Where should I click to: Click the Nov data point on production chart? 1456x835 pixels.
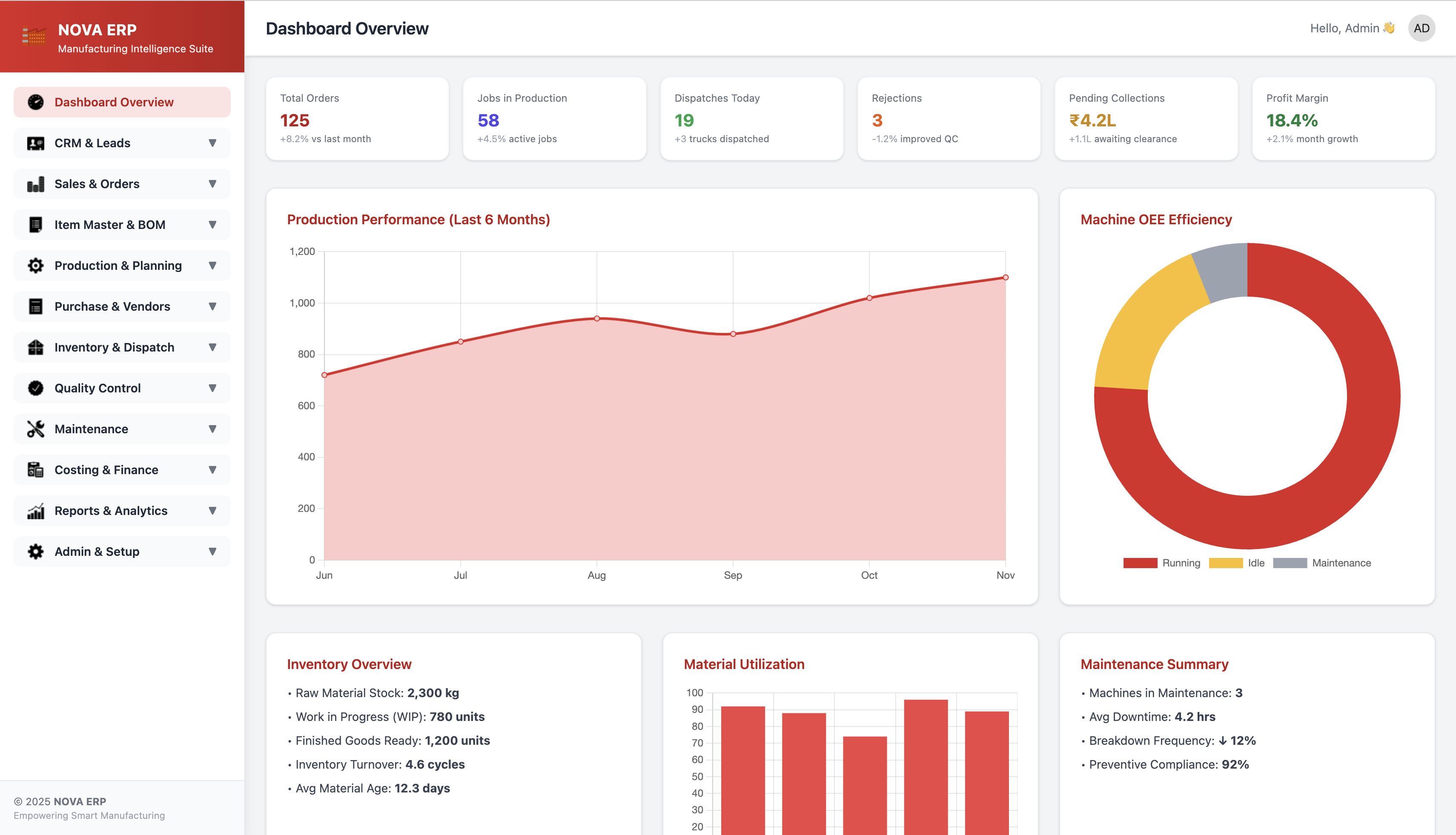pos(1005,277)
